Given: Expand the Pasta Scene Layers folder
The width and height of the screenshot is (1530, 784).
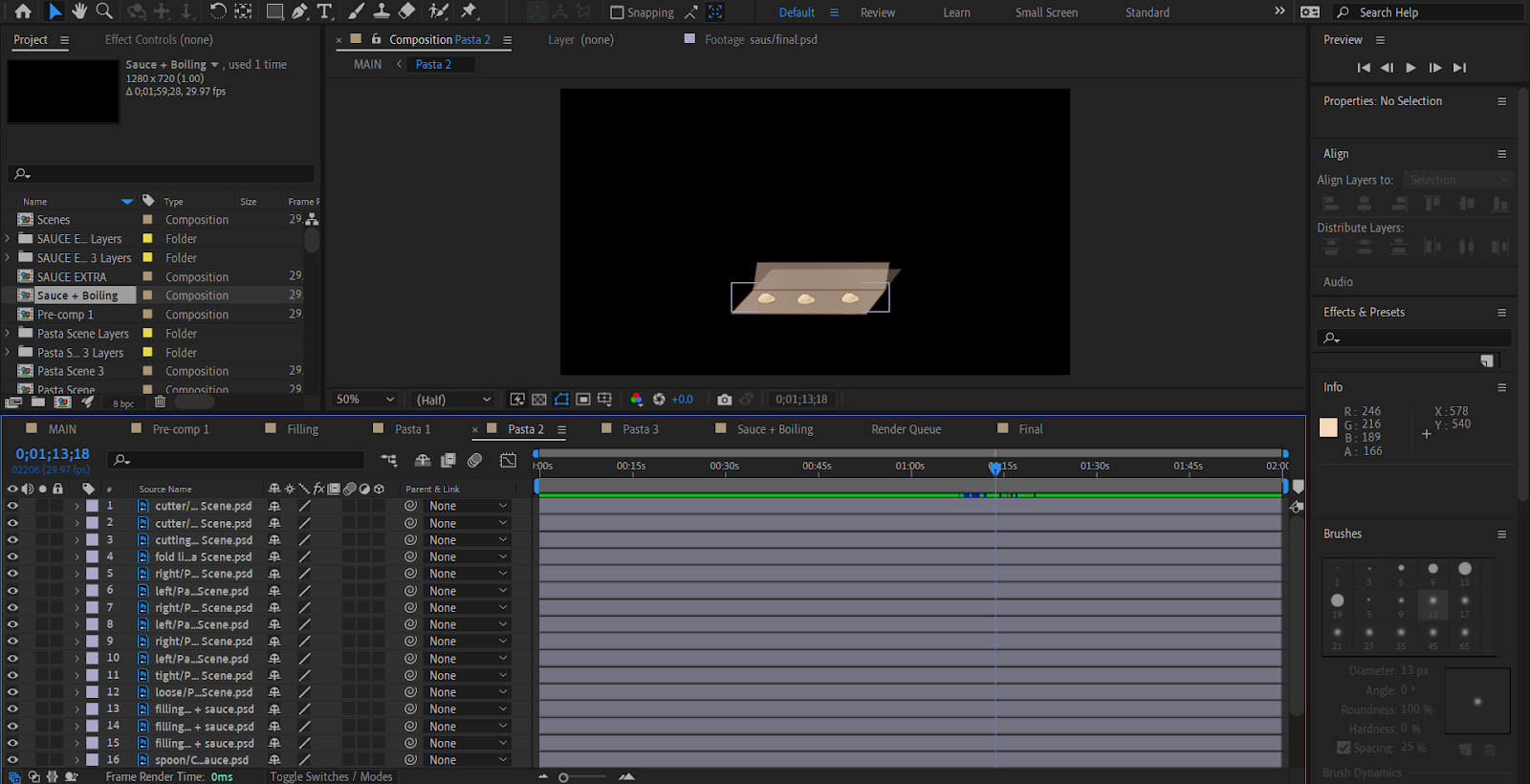Looking at the screenshot, I should tap(8, 334).
